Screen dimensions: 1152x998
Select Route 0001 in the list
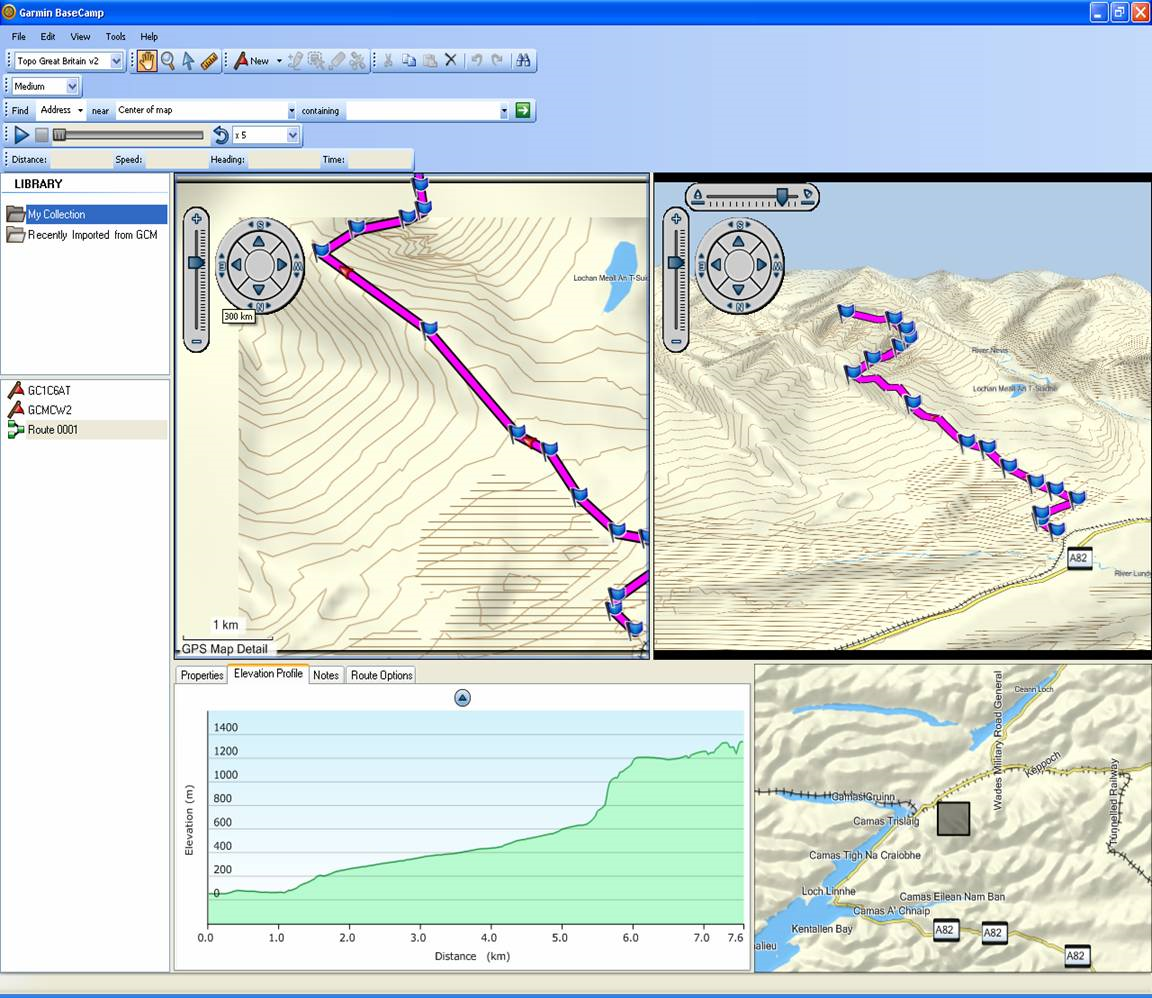pos(52,430)
